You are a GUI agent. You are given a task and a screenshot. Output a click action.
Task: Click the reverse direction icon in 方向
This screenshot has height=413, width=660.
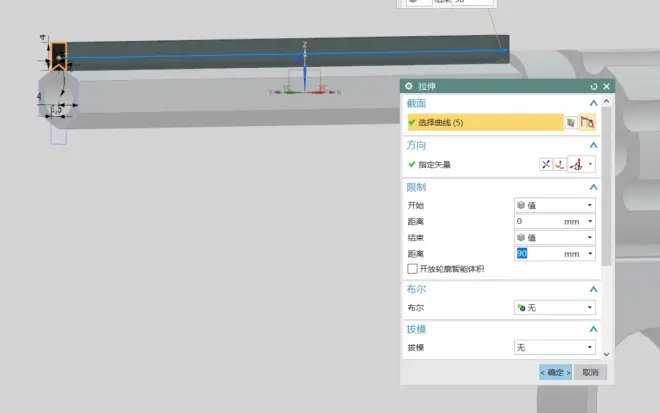(545, 164)
